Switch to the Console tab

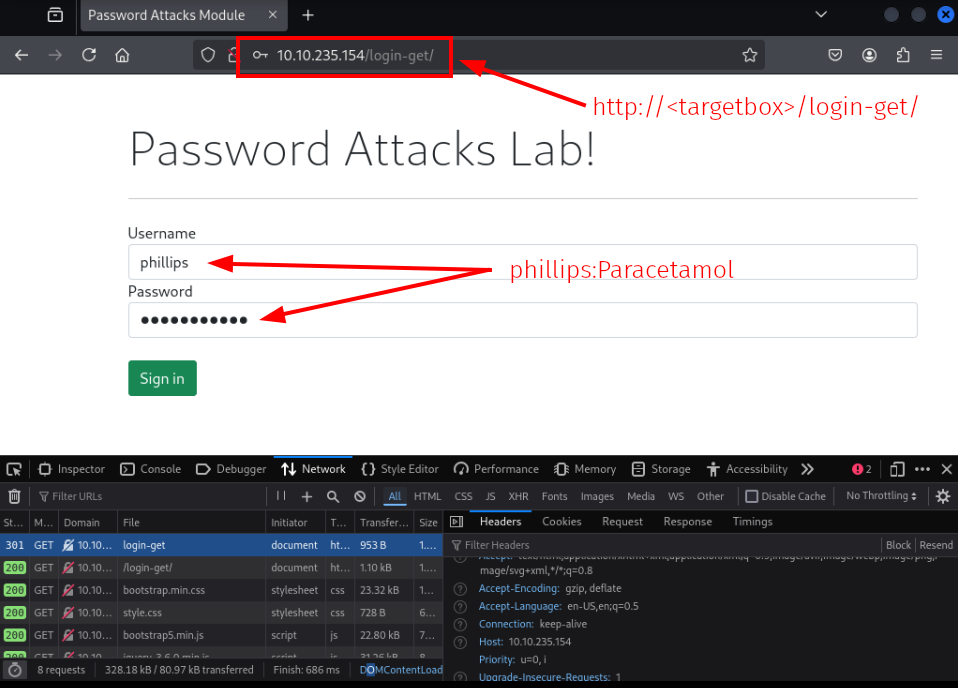(x=151, y=469)
